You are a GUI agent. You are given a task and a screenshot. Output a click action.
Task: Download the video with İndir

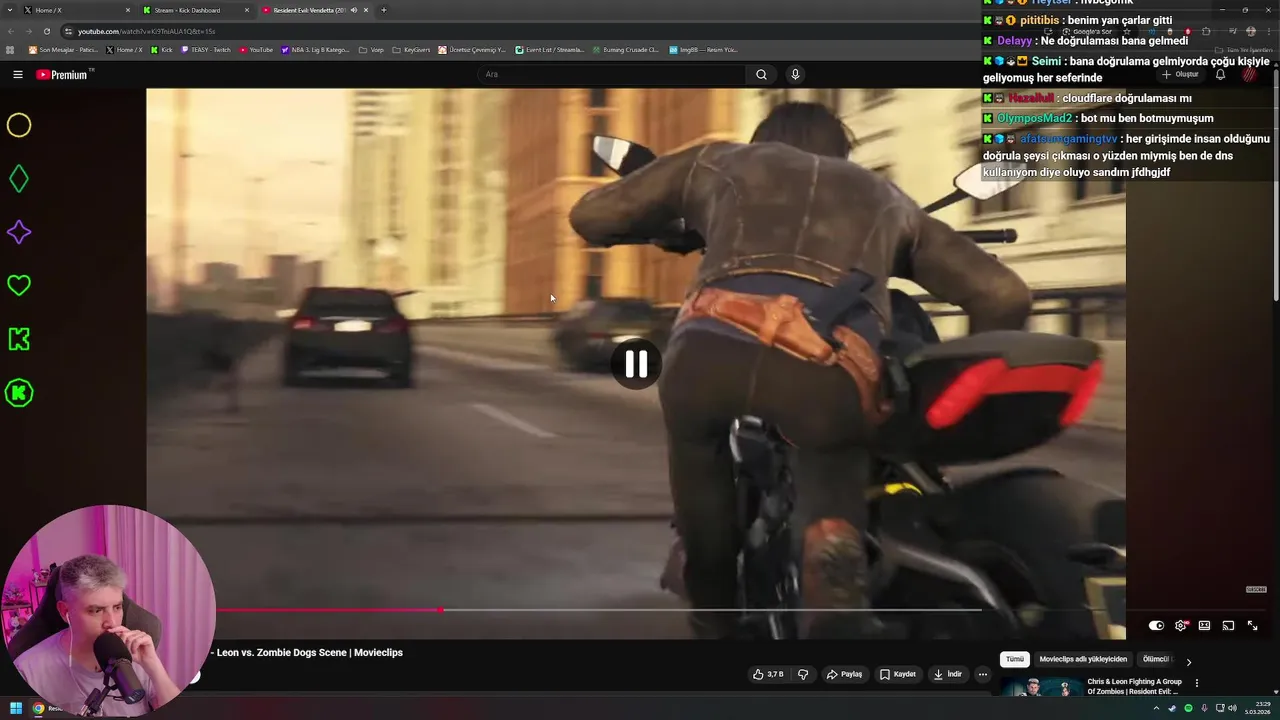[x=947, y=674]
